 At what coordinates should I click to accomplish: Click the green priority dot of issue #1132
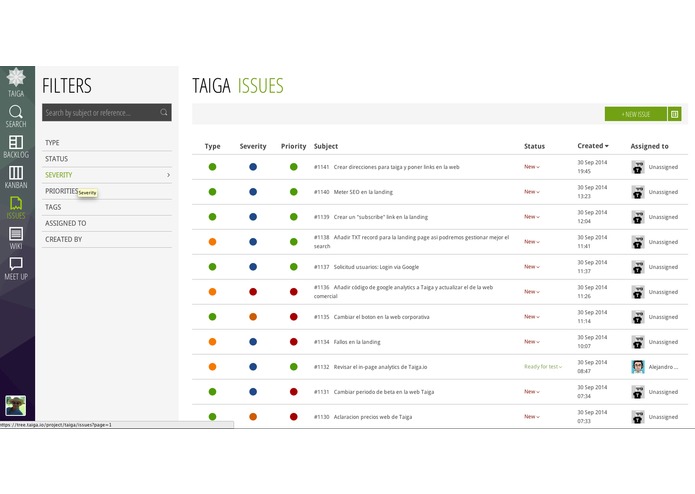(293, 367)
